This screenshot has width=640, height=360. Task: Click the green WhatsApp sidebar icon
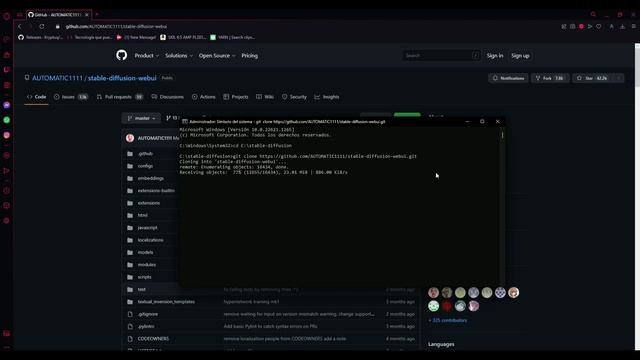[7, 120]
